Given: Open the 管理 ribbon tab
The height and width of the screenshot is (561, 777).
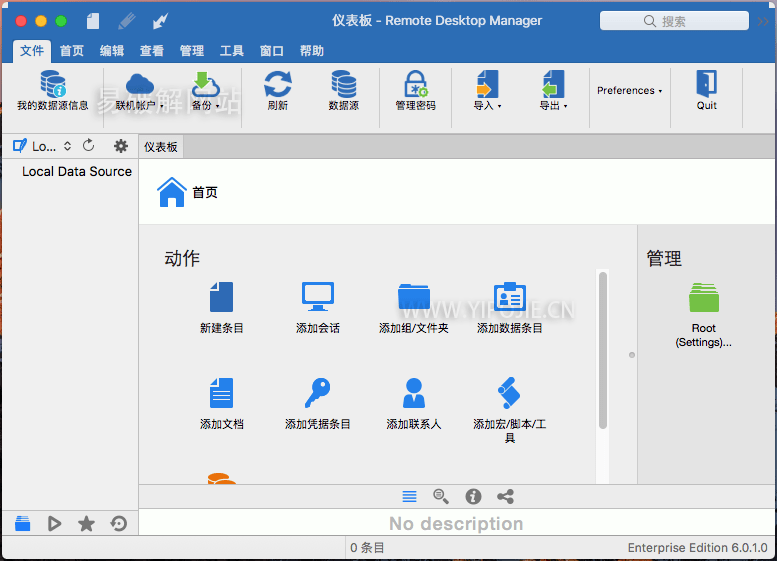Looking at the screenshot, I should point(192,51).
